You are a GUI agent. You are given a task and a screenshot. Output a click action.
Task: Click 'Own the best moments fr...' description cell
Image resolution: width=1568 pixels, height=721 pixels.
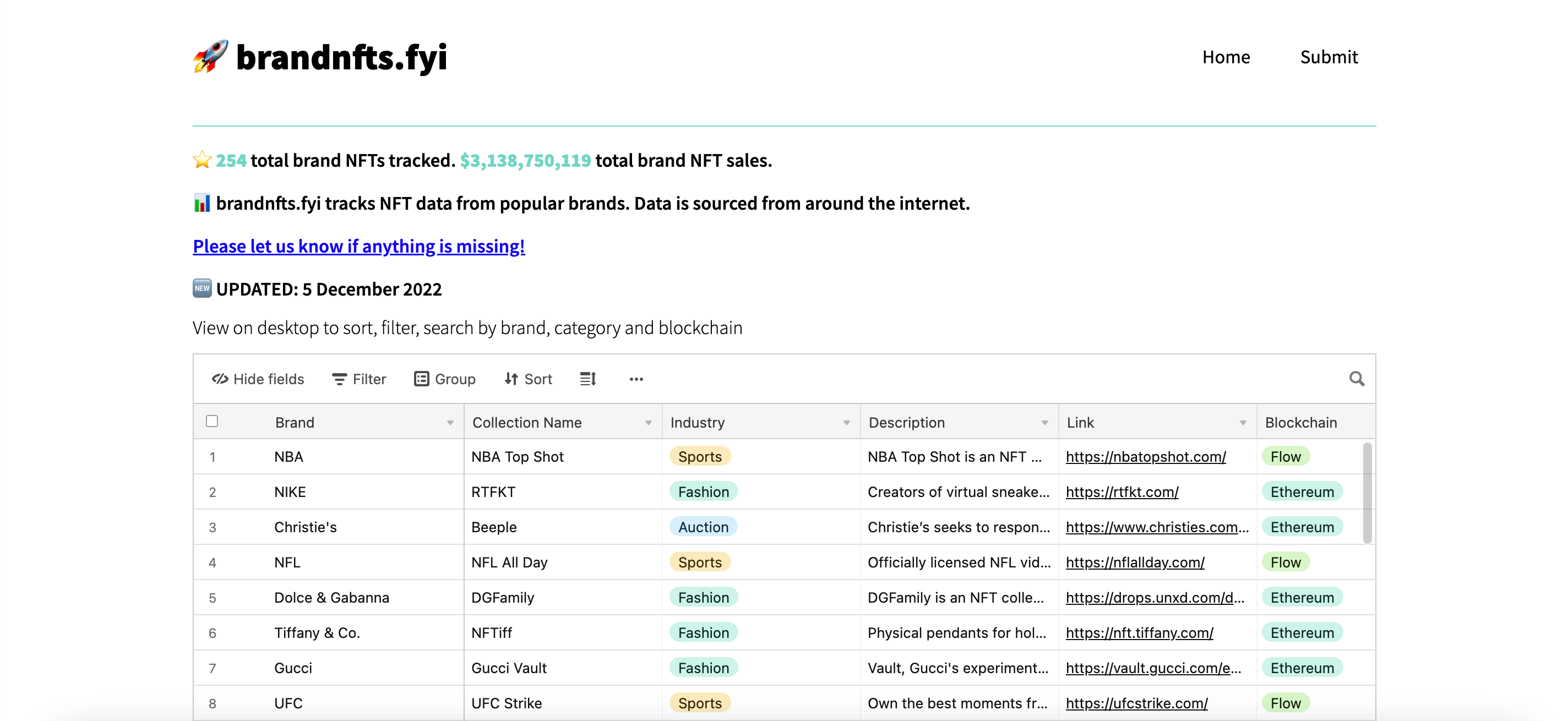coord(959,704)
